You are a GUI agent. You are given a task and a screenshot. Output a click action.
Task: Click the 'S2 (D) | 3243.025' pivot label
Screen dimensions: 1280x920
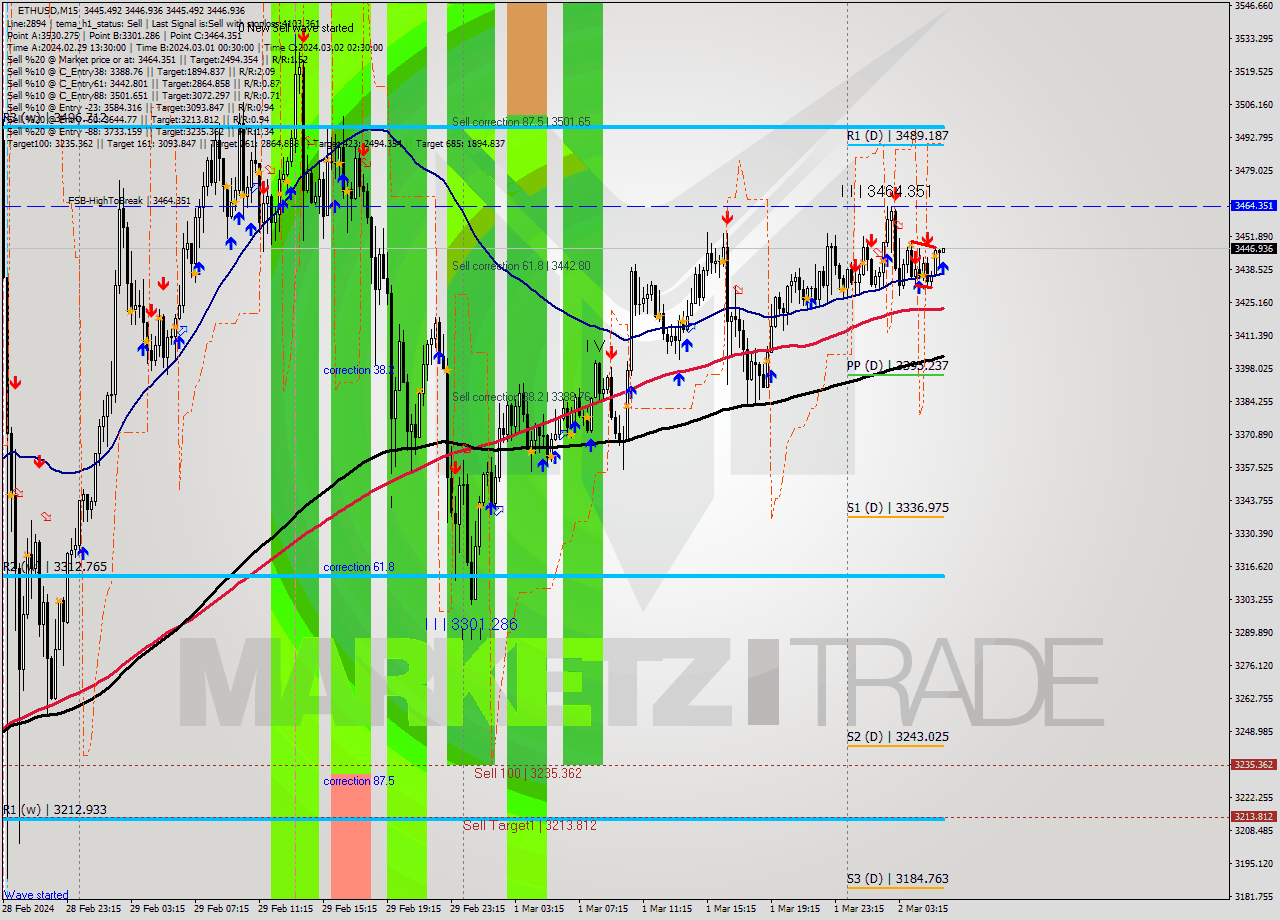click(x=898, y=737)
